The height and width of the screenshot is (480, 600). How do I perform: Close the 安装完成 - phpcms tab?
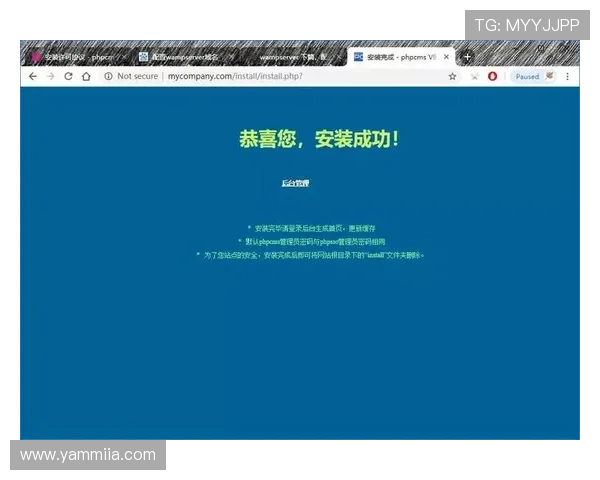tap(447, 58)
